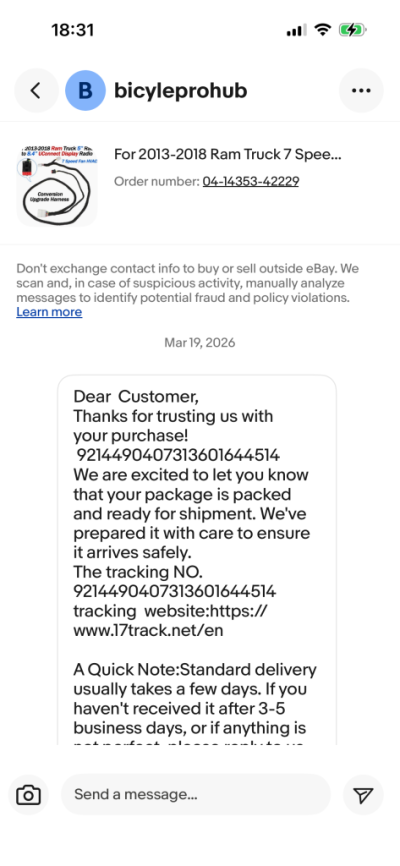Focus the Send a message field
This screenshot has height=866, width=400.
point(196,795)
